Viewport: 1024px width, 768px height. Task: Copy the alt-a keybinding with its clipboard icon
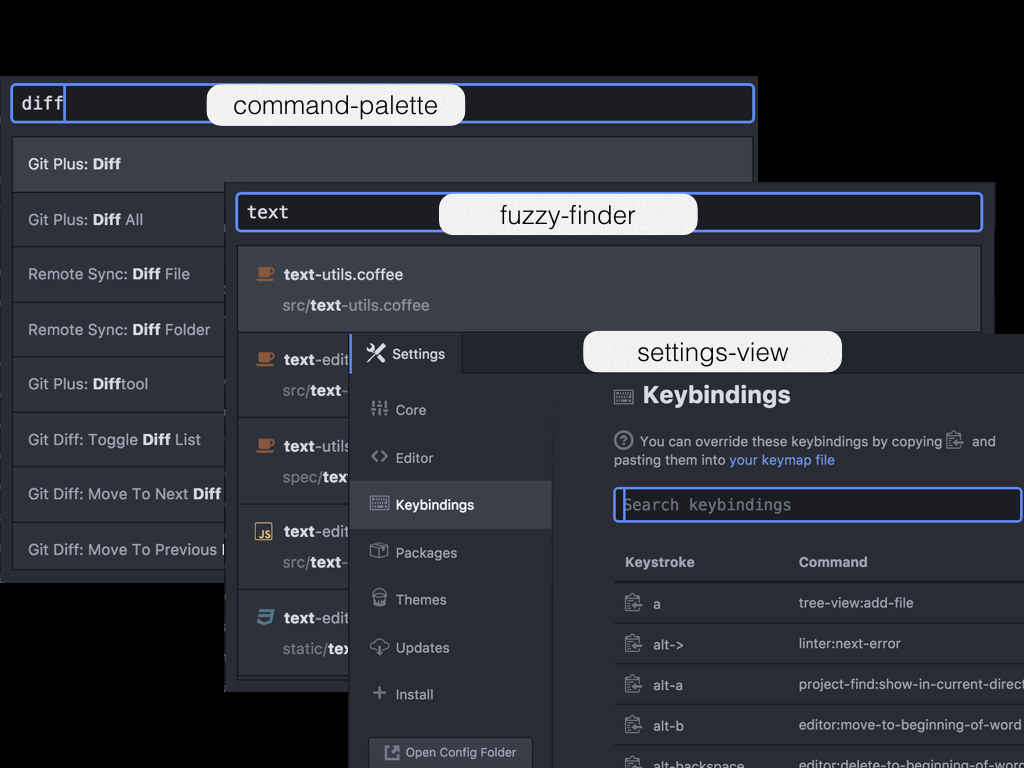(x=633, y=684)
